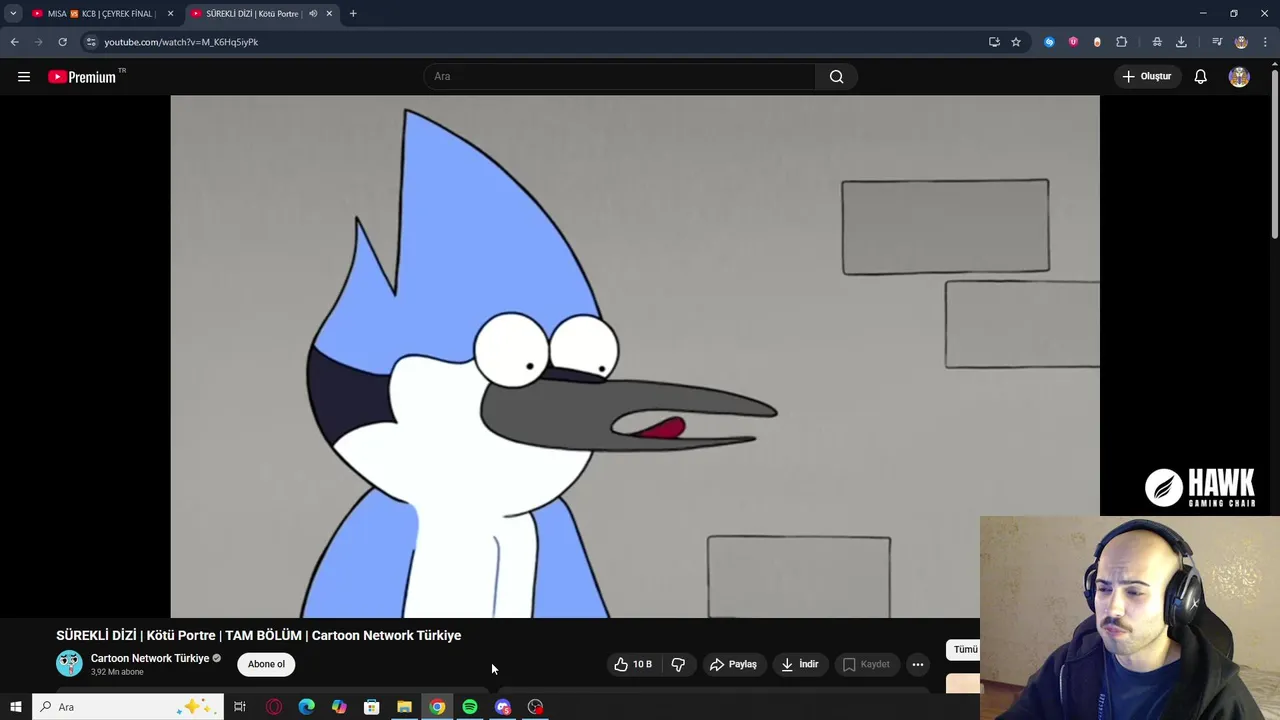The height and width of the screenshot is (720, 1280).
Task: Go back in browser history
Action: coord(14,42)
